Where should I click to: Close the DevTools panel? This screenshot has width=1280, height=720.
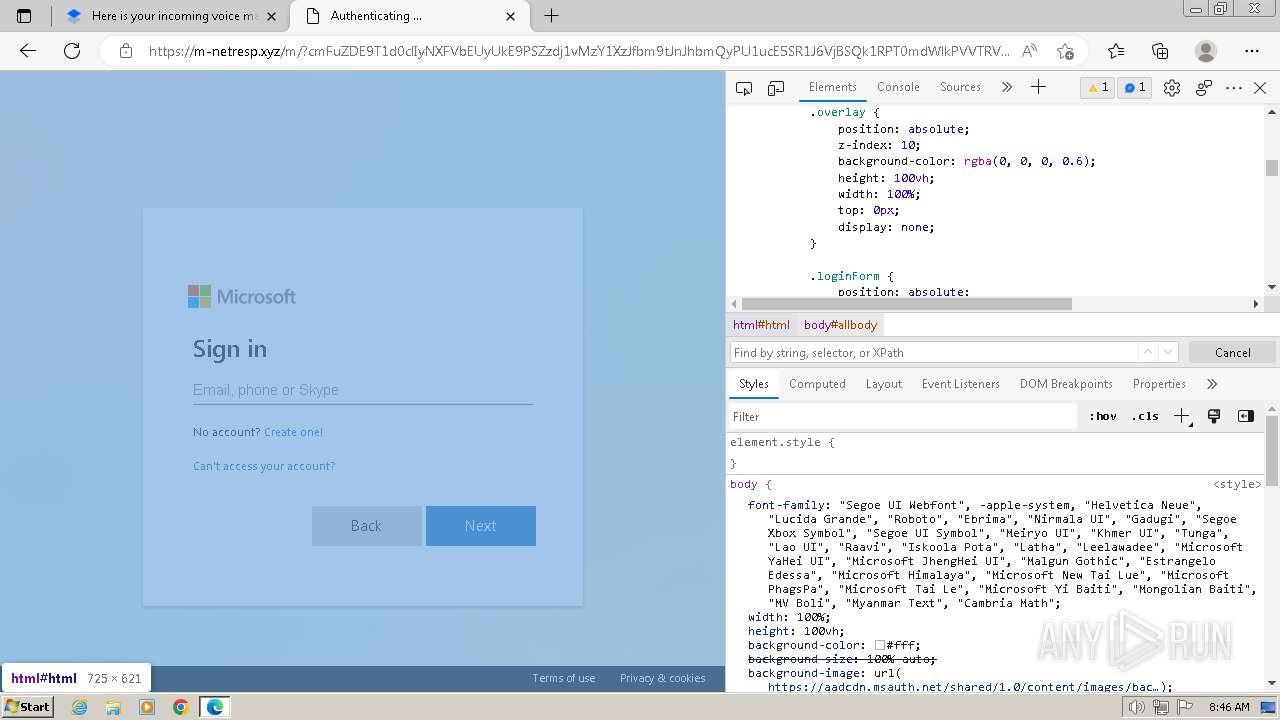pos(1260,88)
